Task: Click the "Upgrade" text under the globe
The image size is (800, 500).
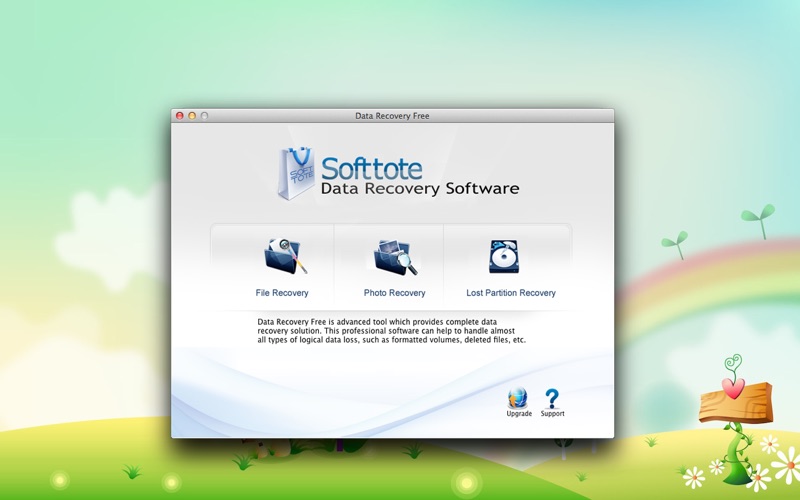Action: (x=519, y=413)
